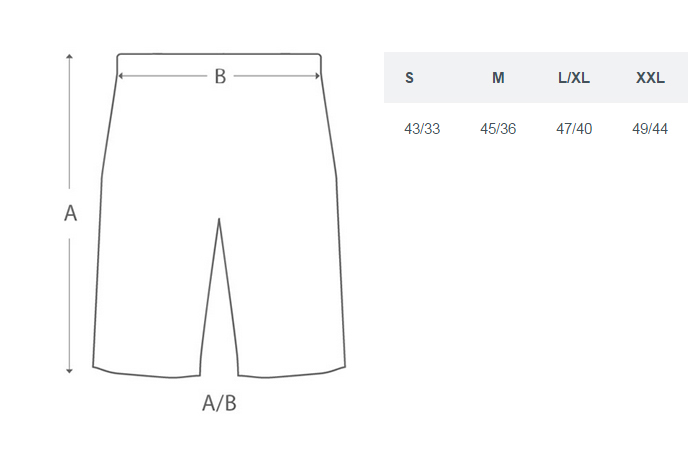Select the L/XL size header
The image size is (699, 450).
[574, 78]
